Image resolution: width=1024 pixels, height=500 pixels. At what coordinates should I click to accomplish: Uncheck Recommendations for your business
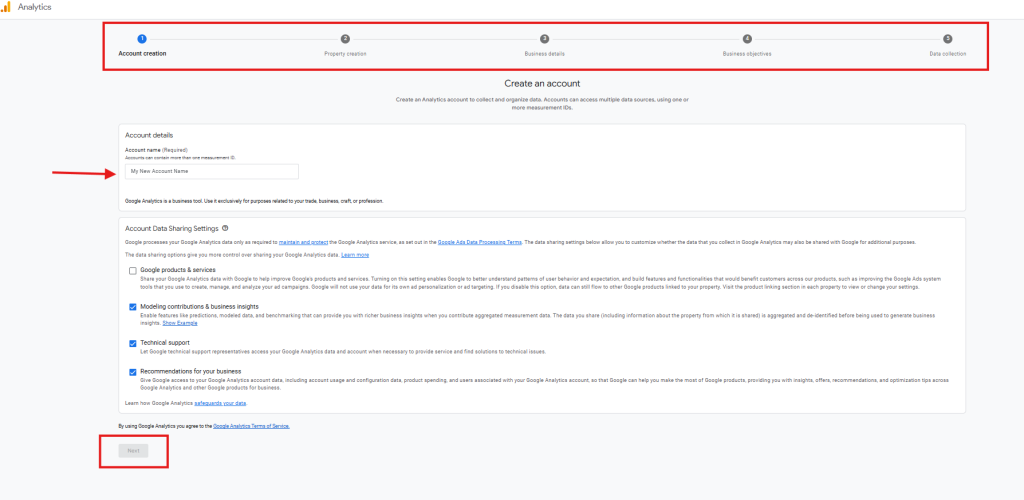tap(133, 372)
